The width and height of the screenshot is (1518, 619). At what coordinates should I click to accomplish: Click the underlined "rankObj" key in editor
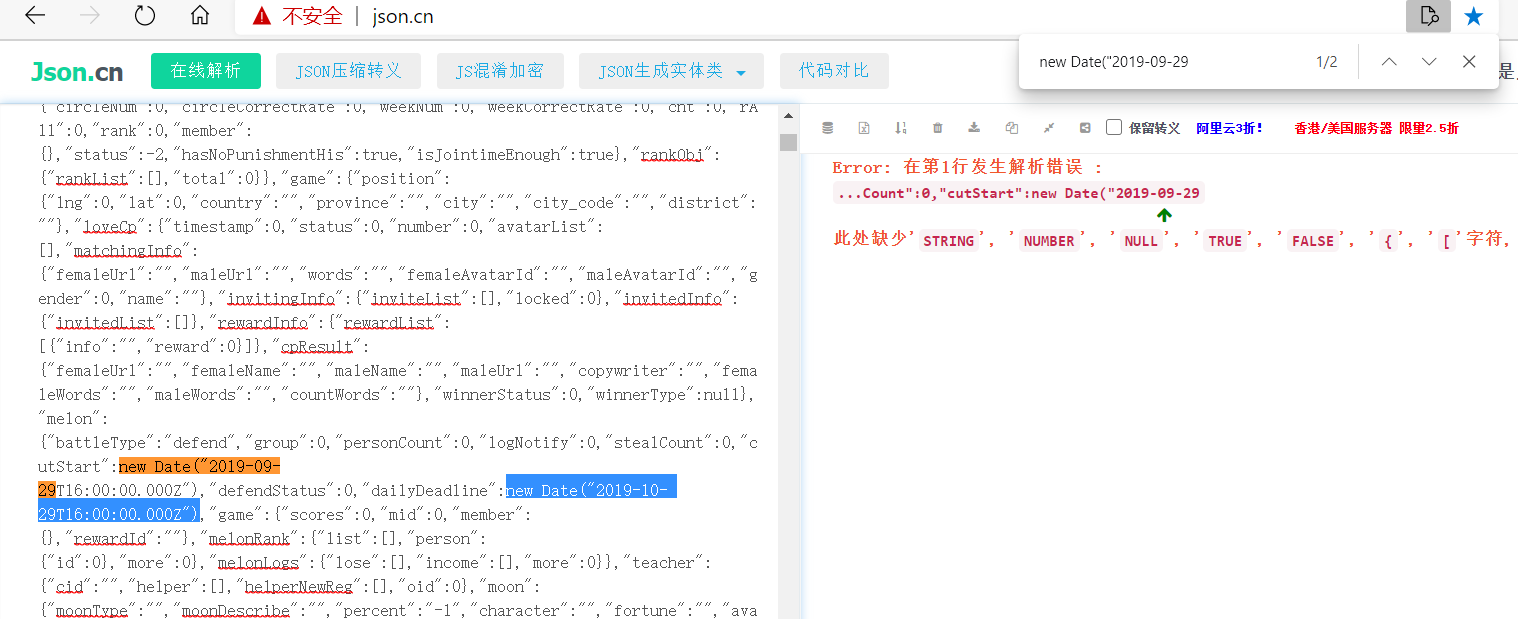click(671, 155)
